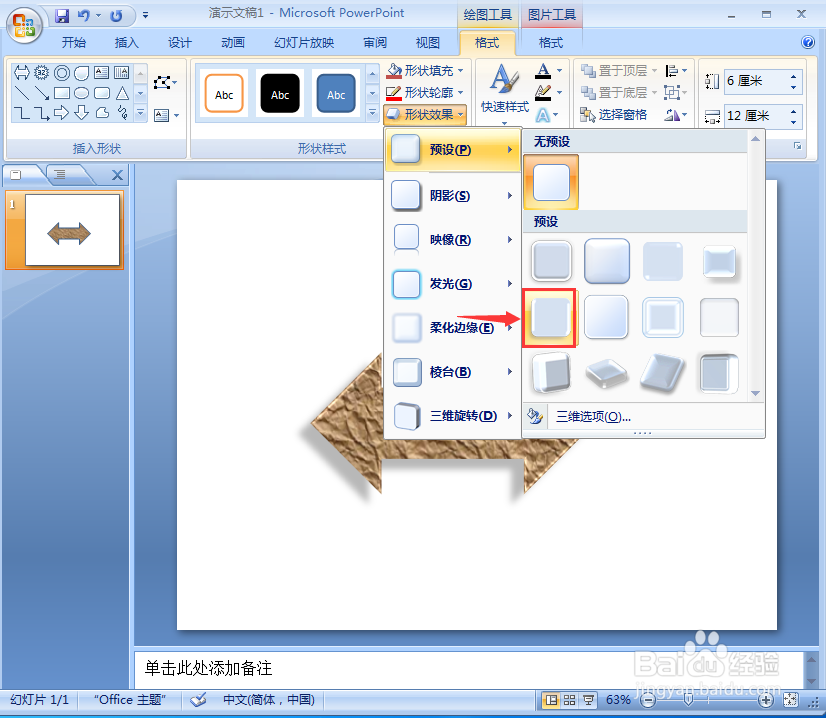Decrease shape width with down spinner
The height and width of the screenshot is (718, 826).
[x=793, y=122]
